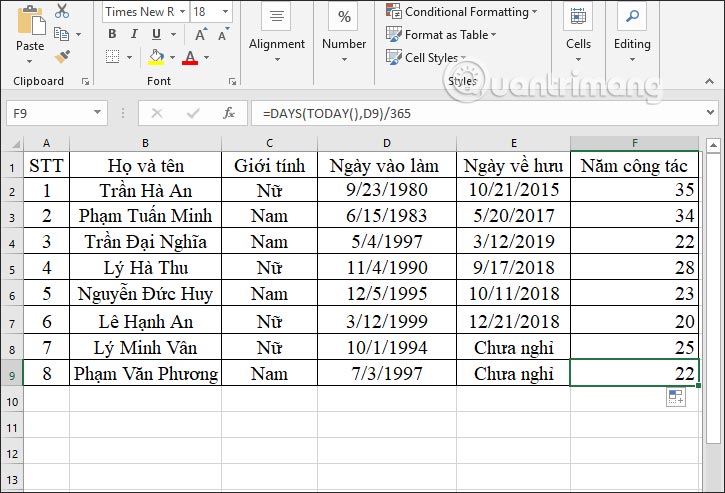
Task: Open the Paste options arrow
Action: point(30,61)
